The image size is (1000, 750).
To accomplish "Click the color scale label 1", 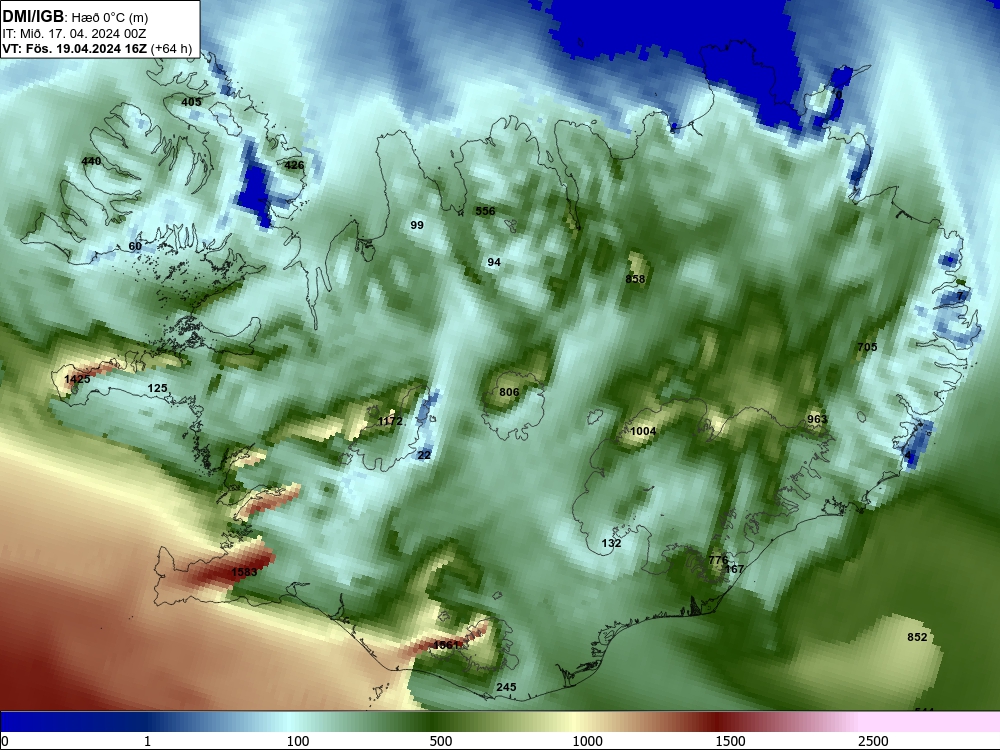I will click(147, 741).
